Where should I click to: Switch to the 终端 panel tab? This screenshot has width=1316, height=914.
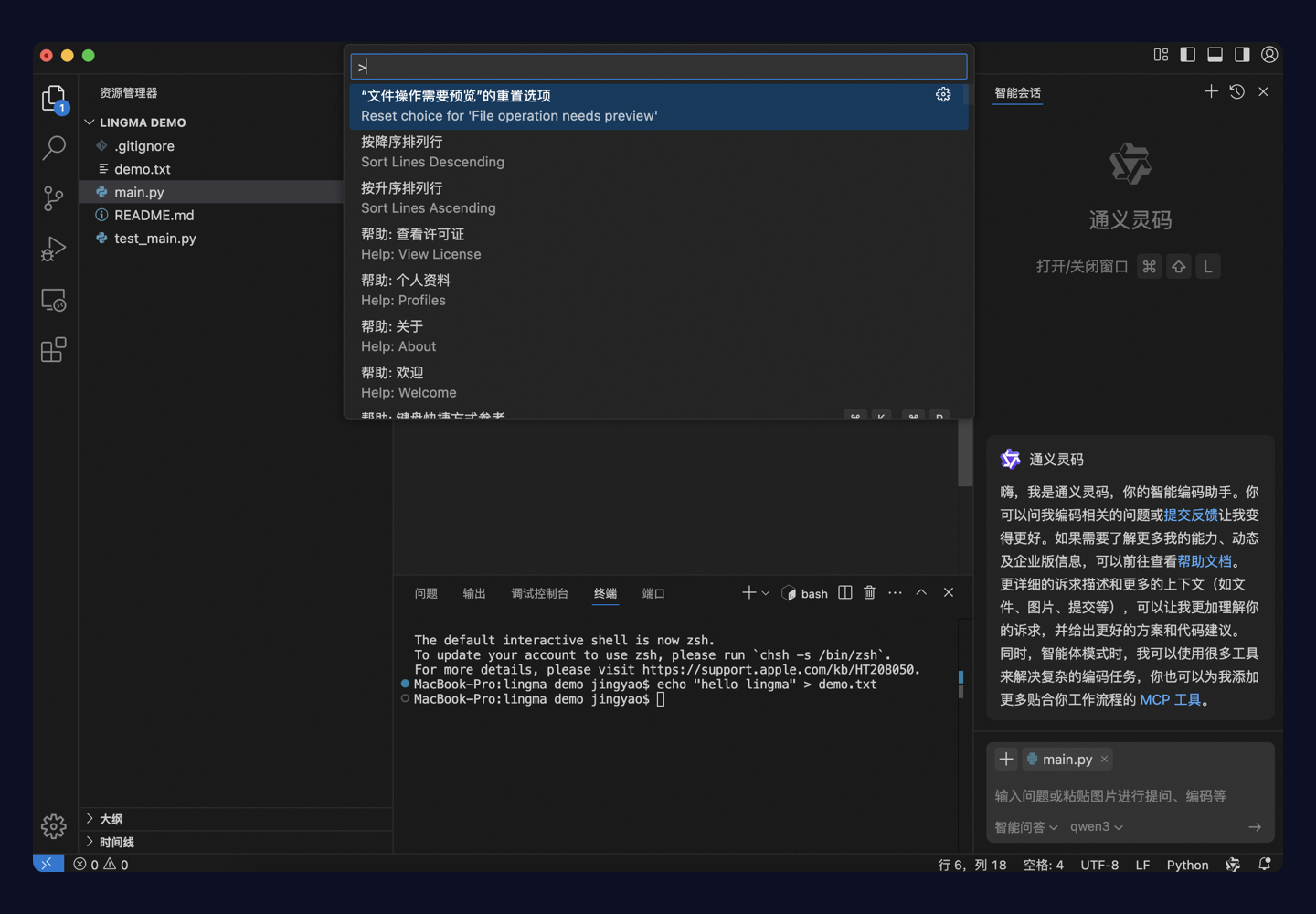[x=605, y=593]
